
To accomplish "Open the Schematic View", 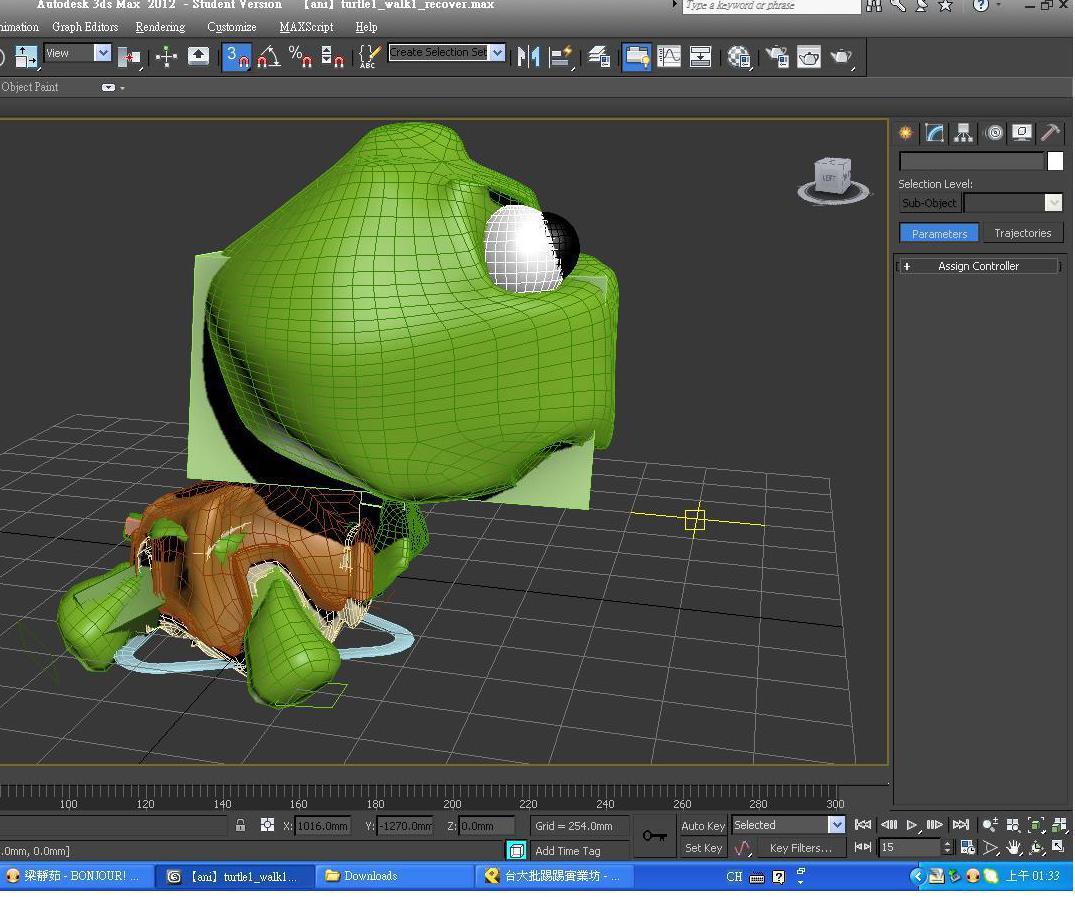I will click(x=700, y=56).
